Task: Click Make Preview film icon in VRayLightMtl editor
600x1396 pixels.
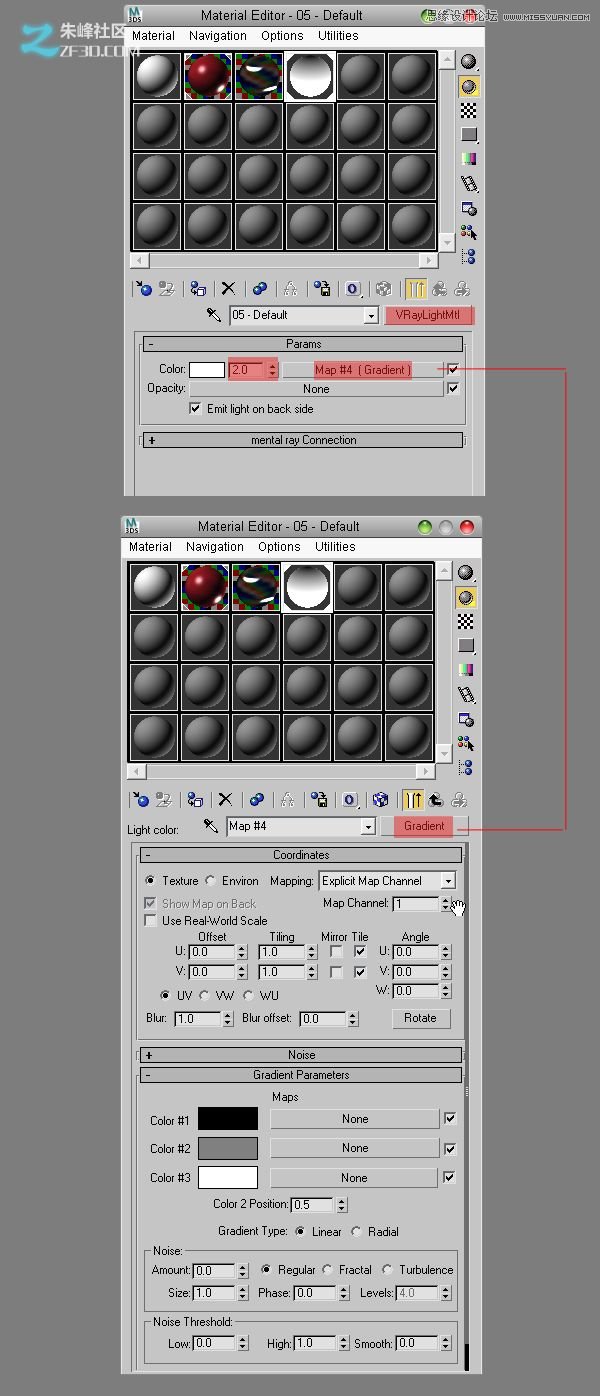Action: (469, 184)
